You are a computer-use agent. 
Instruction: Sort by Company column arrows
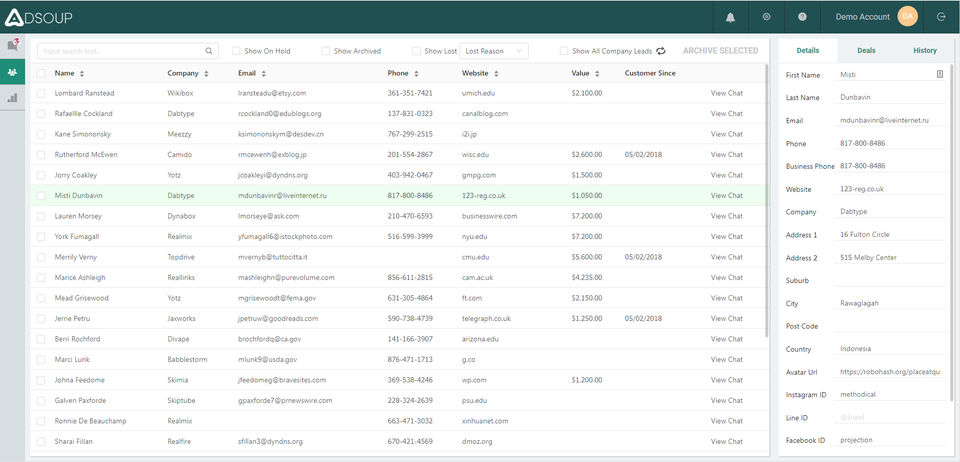click(x=206, y=73)
